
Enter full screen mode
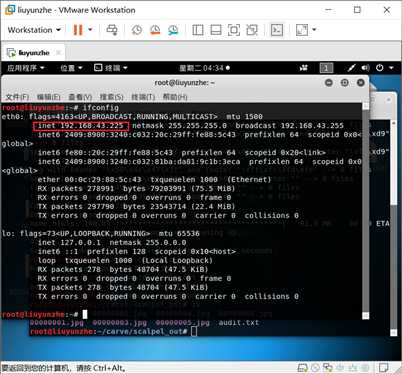point(234,30)
